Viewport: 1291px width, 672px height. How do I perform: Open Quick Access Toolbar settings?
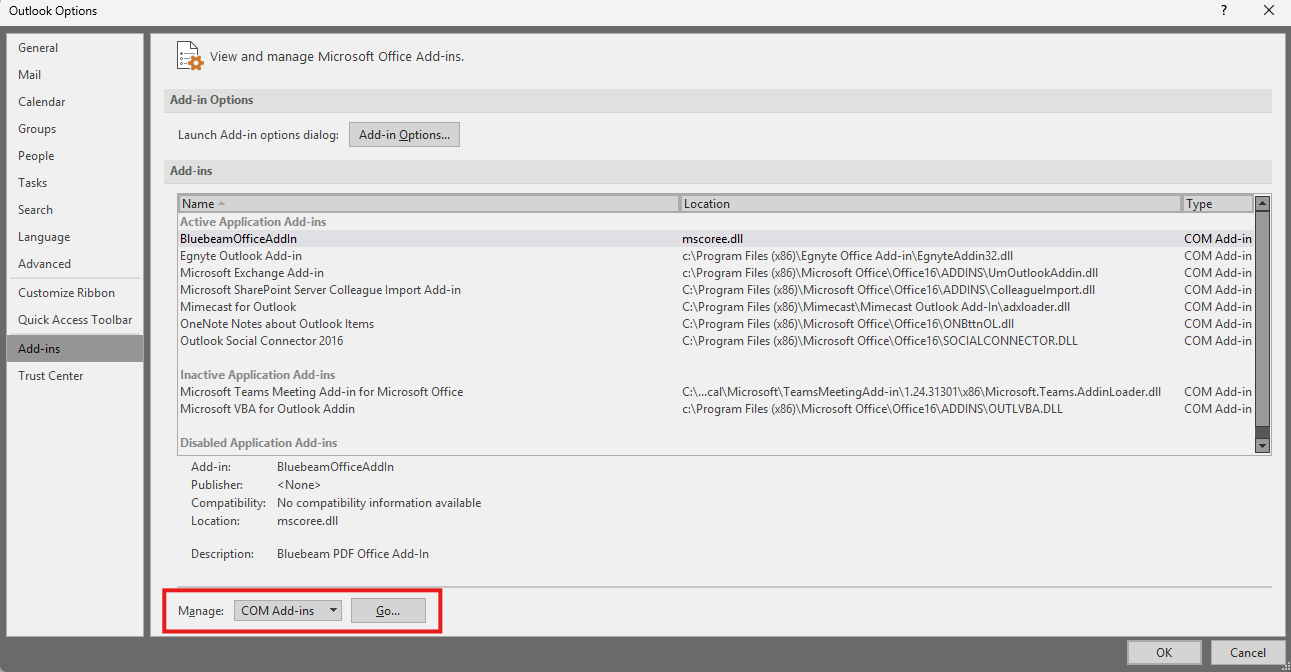click(75, 320)
